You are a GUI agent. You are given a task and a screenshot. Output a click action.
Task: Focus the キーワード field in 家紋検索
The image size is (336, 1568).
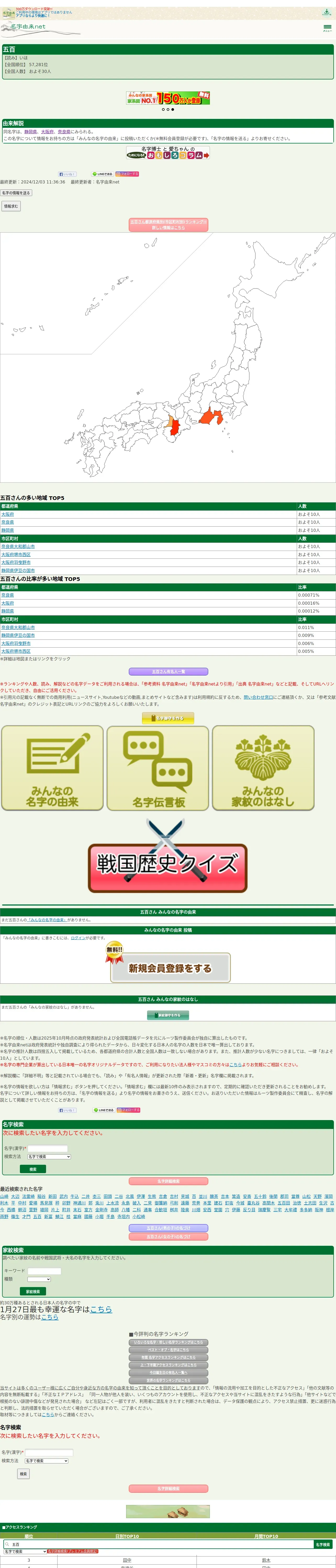click(44, 1271)
